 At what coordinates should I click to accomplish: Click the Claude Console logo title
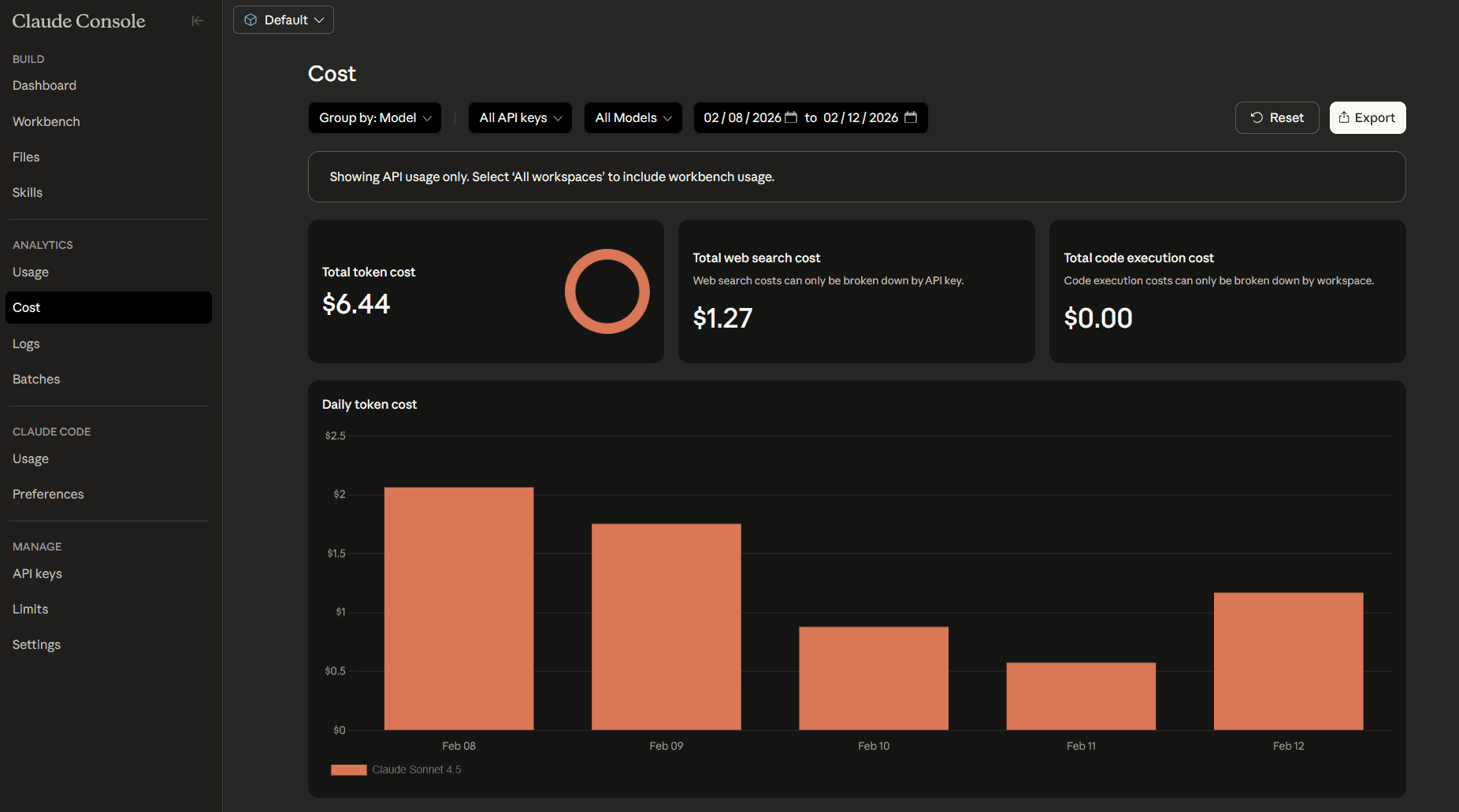point(79,21)
